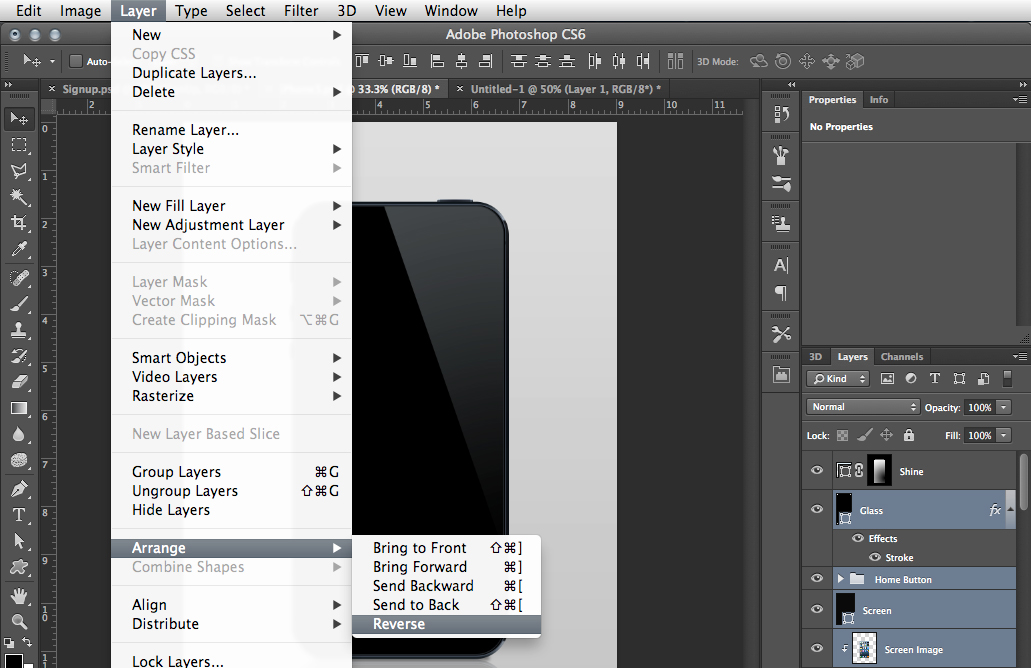Select the Magic Wand tool
Screen dimensions: 1031x668
point(19,197)
